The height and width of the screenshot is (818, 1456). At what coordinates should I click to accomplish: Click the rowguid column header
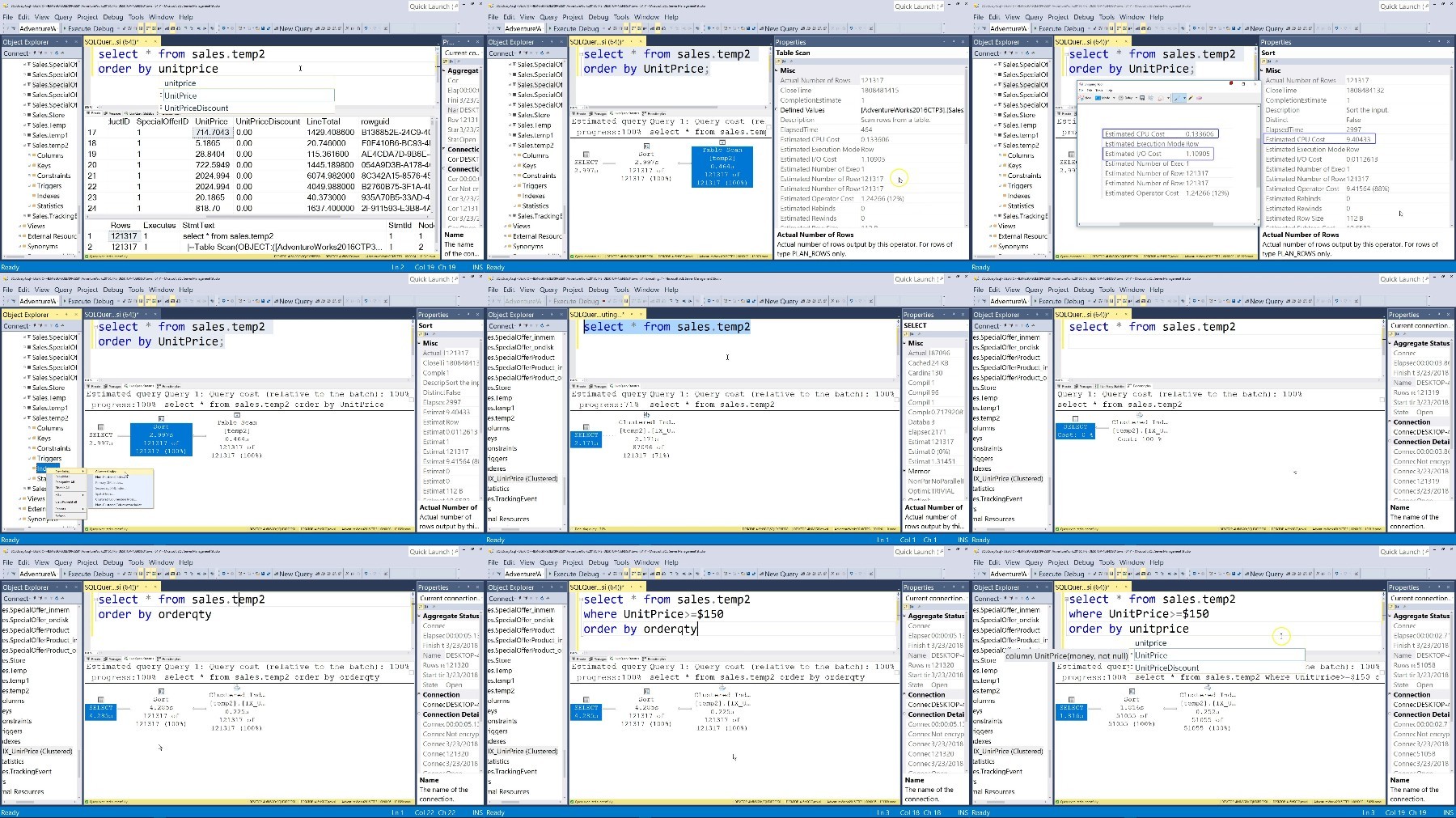pyautogui.click(x=375, y=121)
